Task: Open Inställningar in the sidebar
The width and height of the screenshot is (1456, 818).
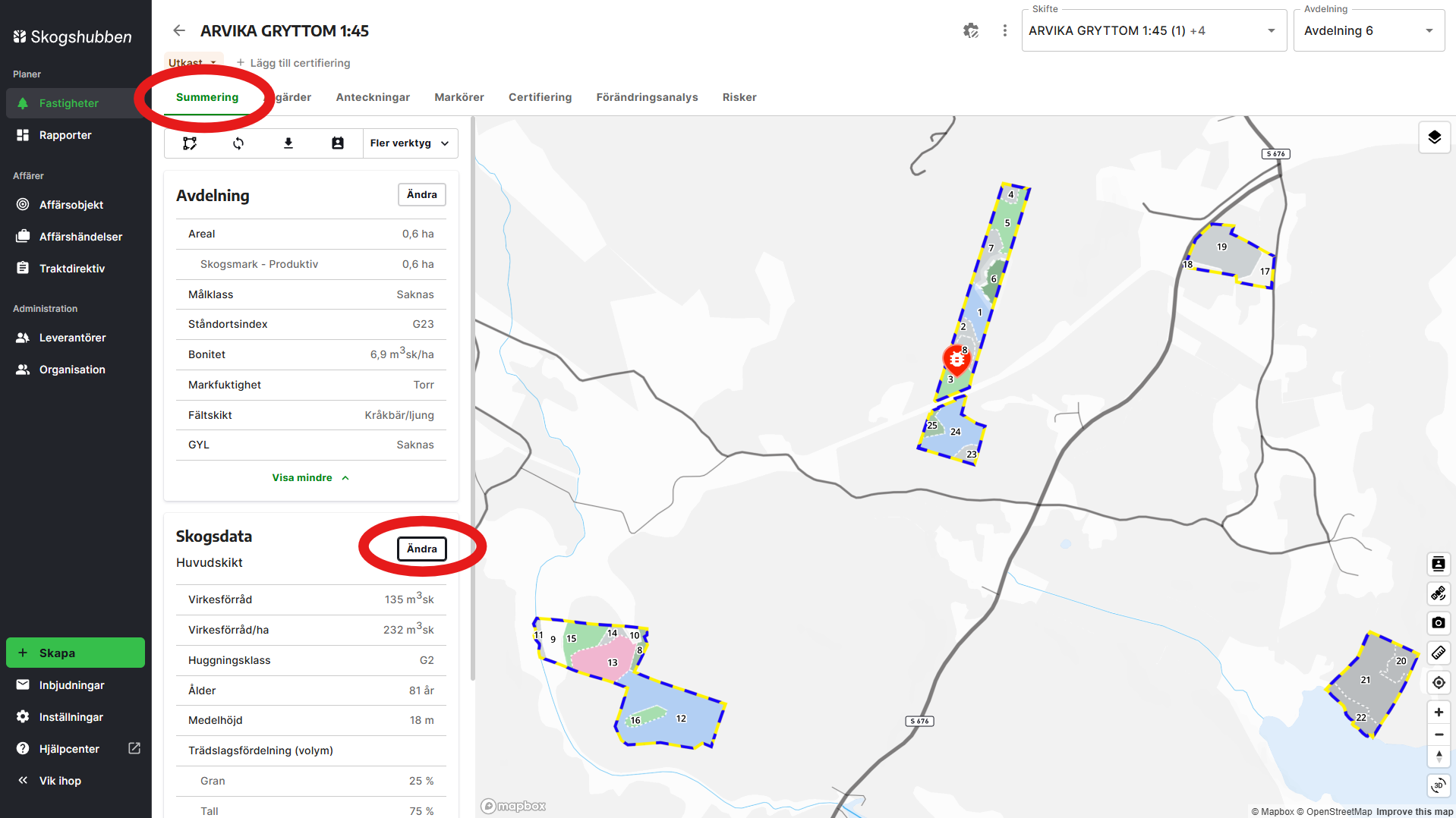Action: [76, 717]
